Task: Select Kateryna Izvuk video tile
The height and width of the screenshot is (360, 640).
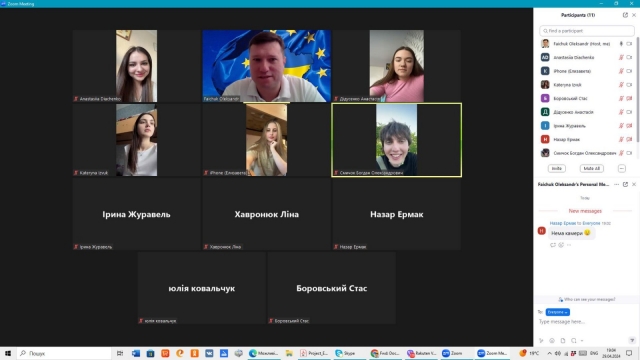Action: (x=136, y=140)
